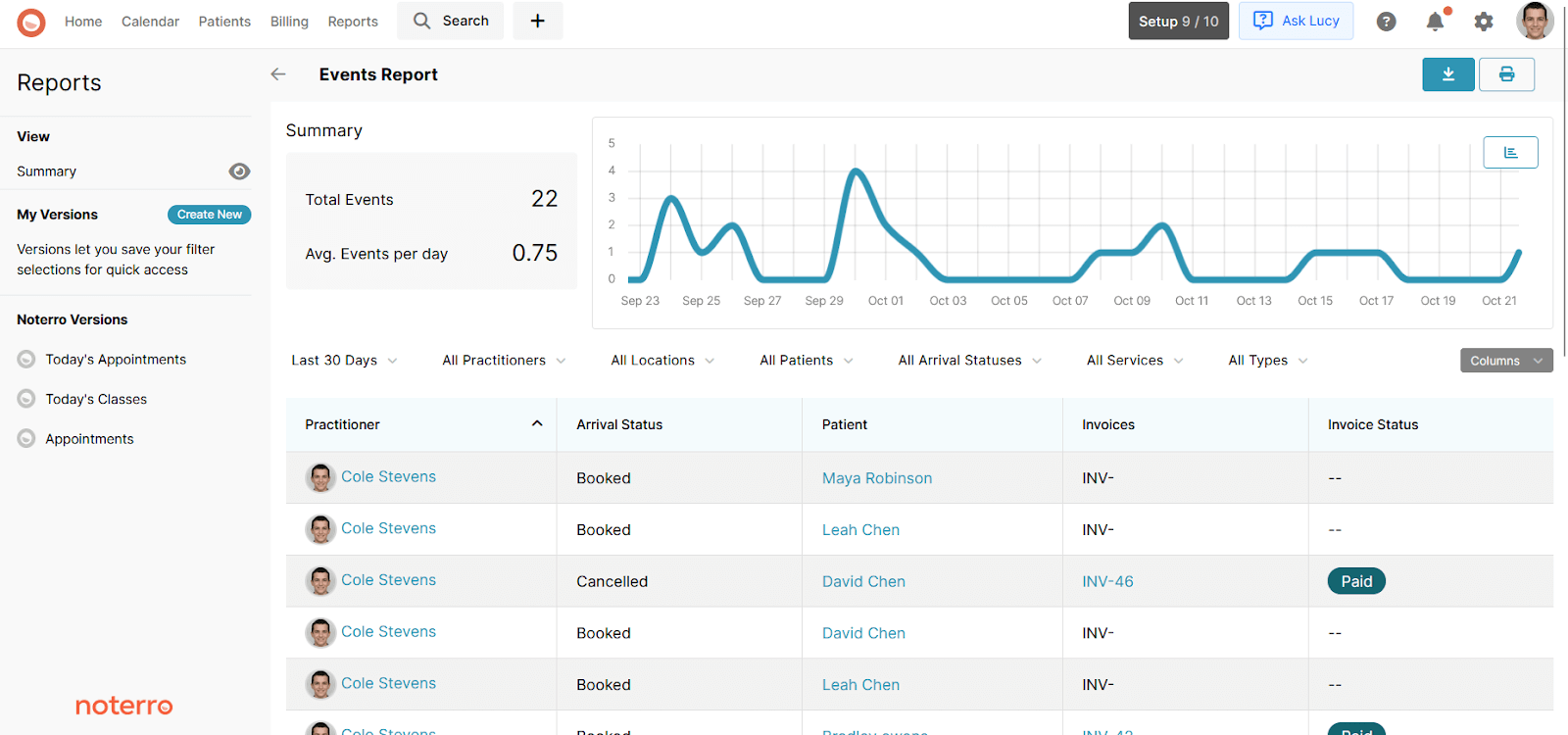Open Billing menu
This screenshot has height=735, width=1568.
(x=289, y=22)
